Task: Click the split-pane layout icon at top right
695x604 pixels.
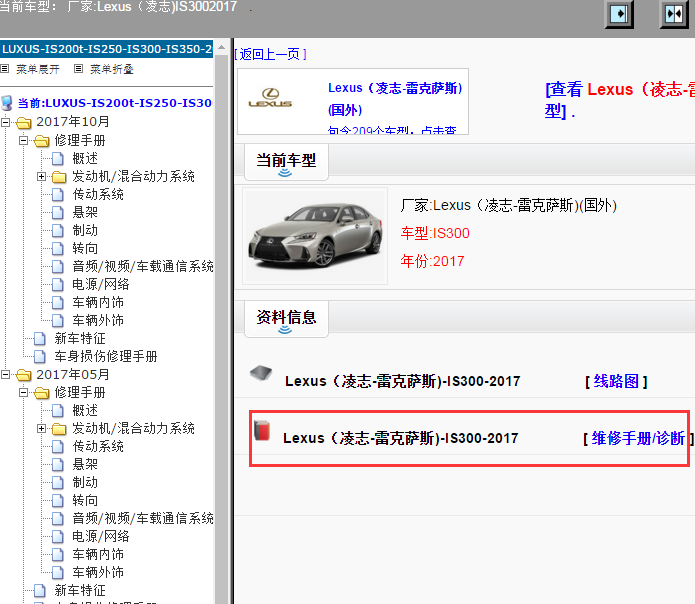Action: pyautogui.click(x=674, y=14)
